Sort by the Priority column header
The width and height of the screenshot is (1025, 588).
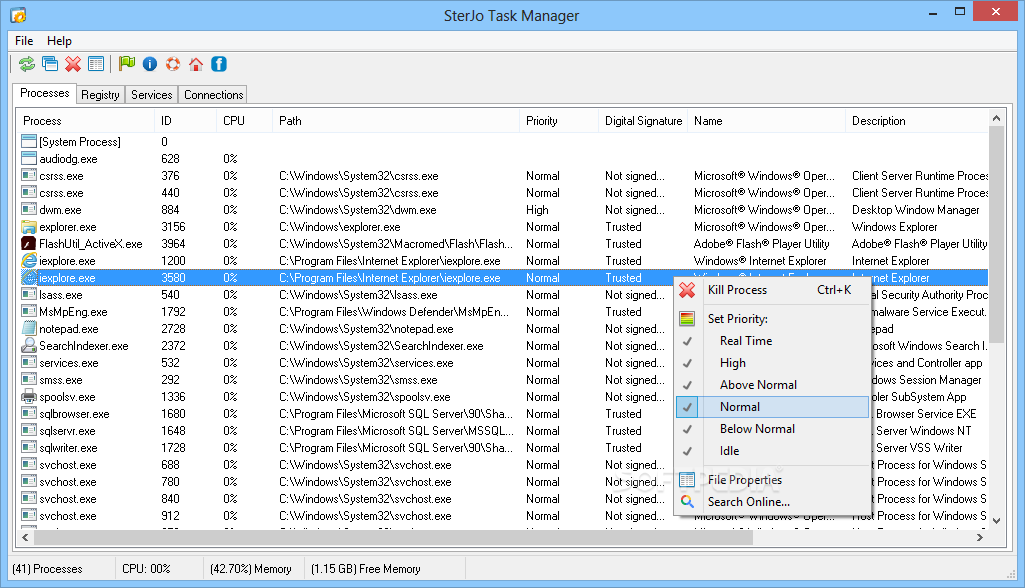[558, 121]
